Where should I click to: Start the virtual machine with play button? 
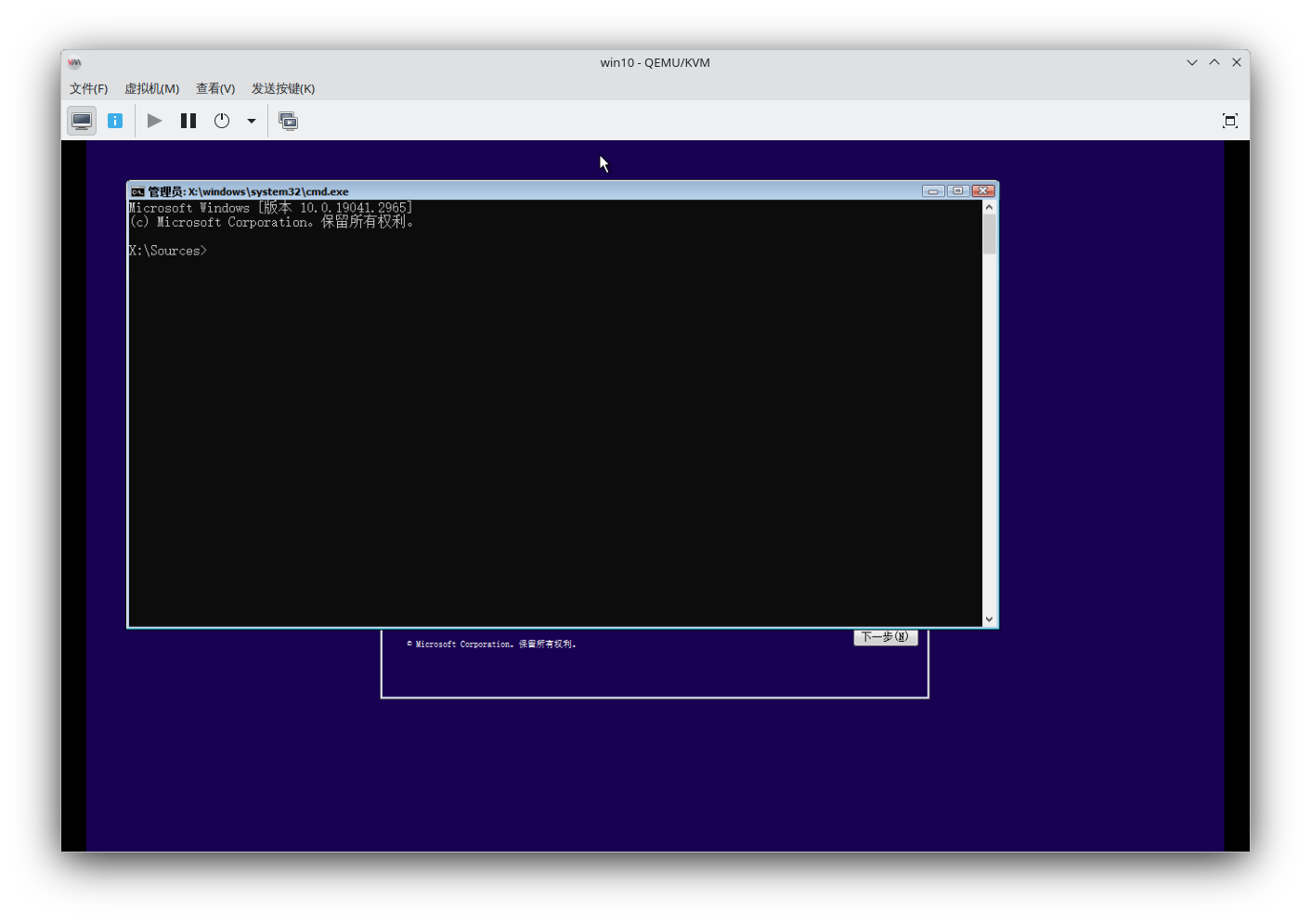coord(155,121)
